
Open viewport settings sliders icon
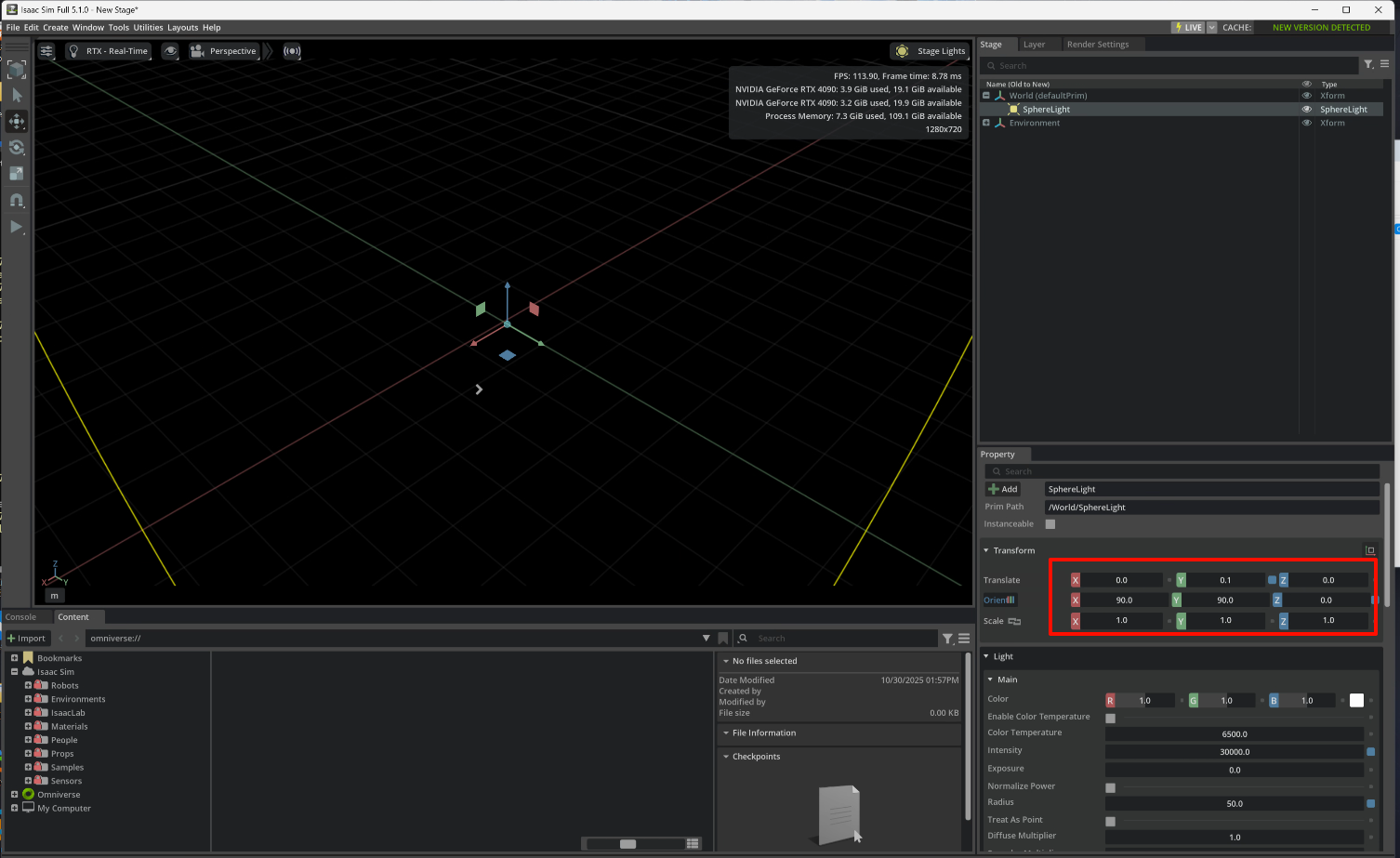pyautogui.click(x=46, y=51)
